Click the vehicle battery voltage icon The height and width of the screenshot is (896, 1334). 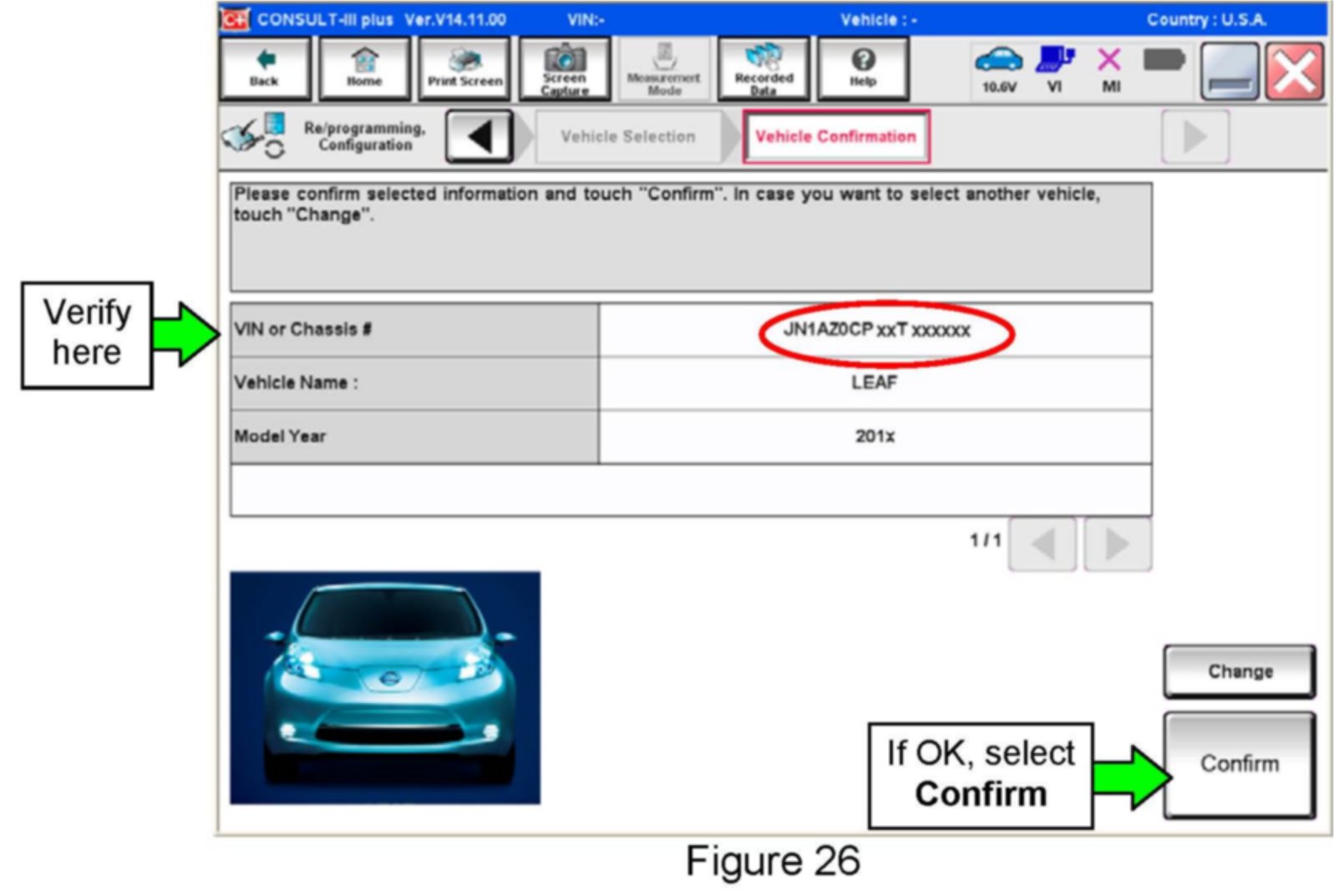tap(999, 68)
